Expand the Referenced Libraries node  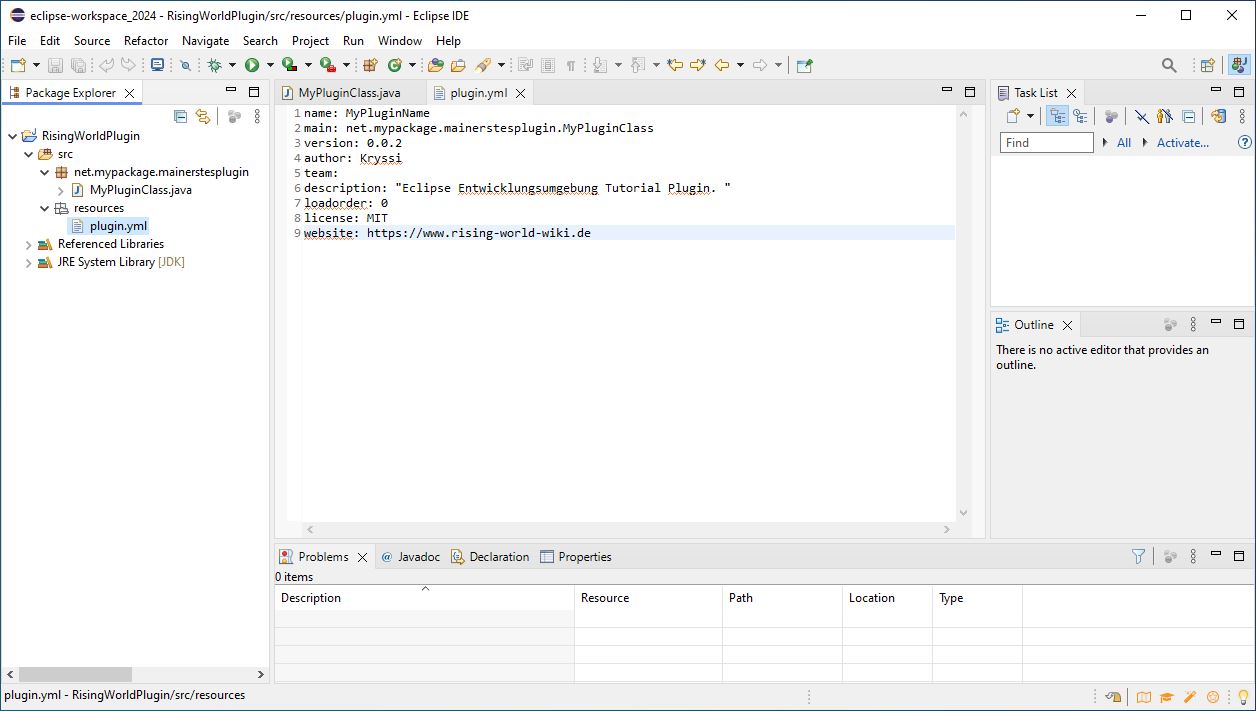click(x=28, y=244)
